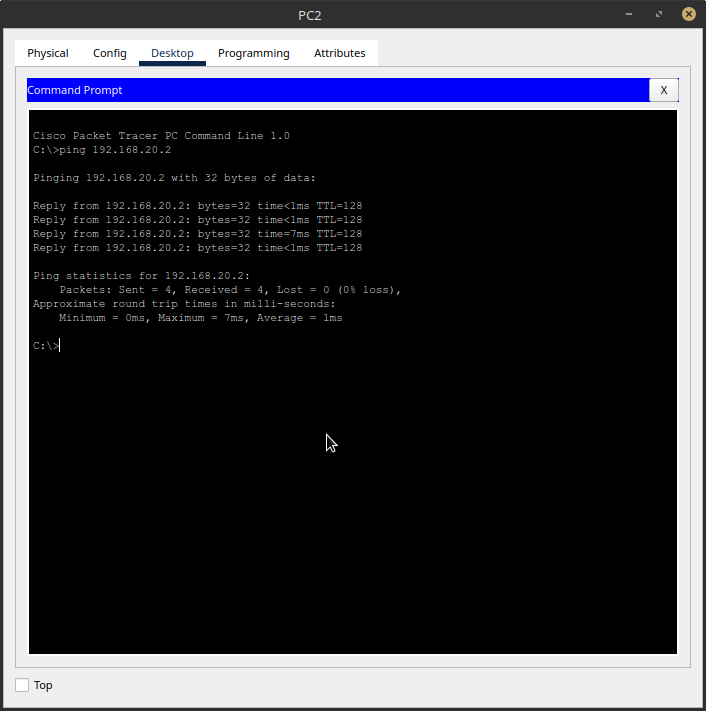Enable the Top checkbox
The height and width of the screenshot is (711, 706).
click(x=22, y=685)
